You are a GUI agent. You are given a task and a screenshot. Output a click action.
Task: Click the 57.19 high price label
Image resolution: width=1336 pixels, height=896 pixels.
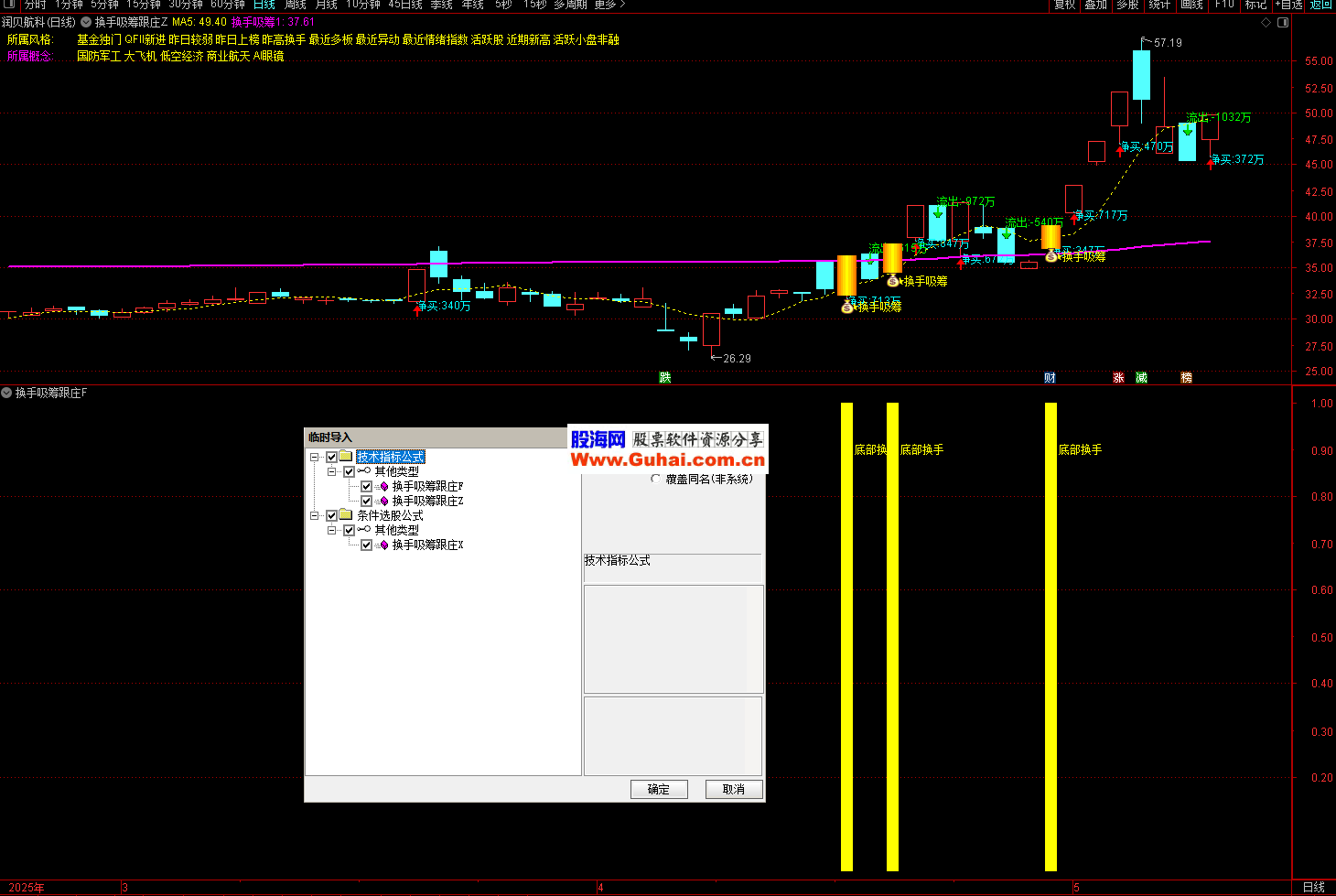point(1168,43)
